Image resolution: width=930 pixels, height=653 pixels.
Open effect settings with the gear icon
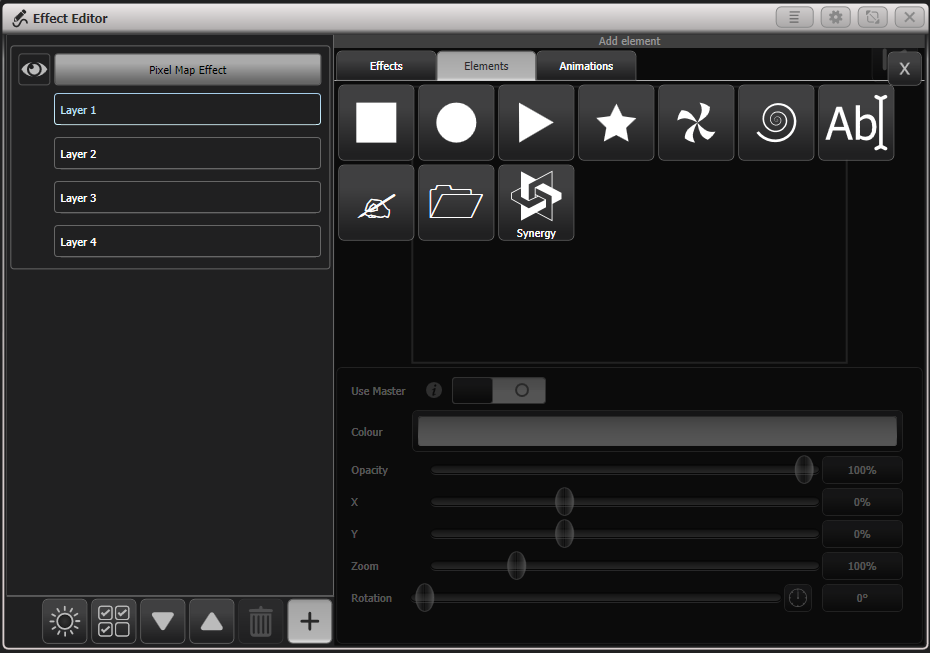coord(834,17)
